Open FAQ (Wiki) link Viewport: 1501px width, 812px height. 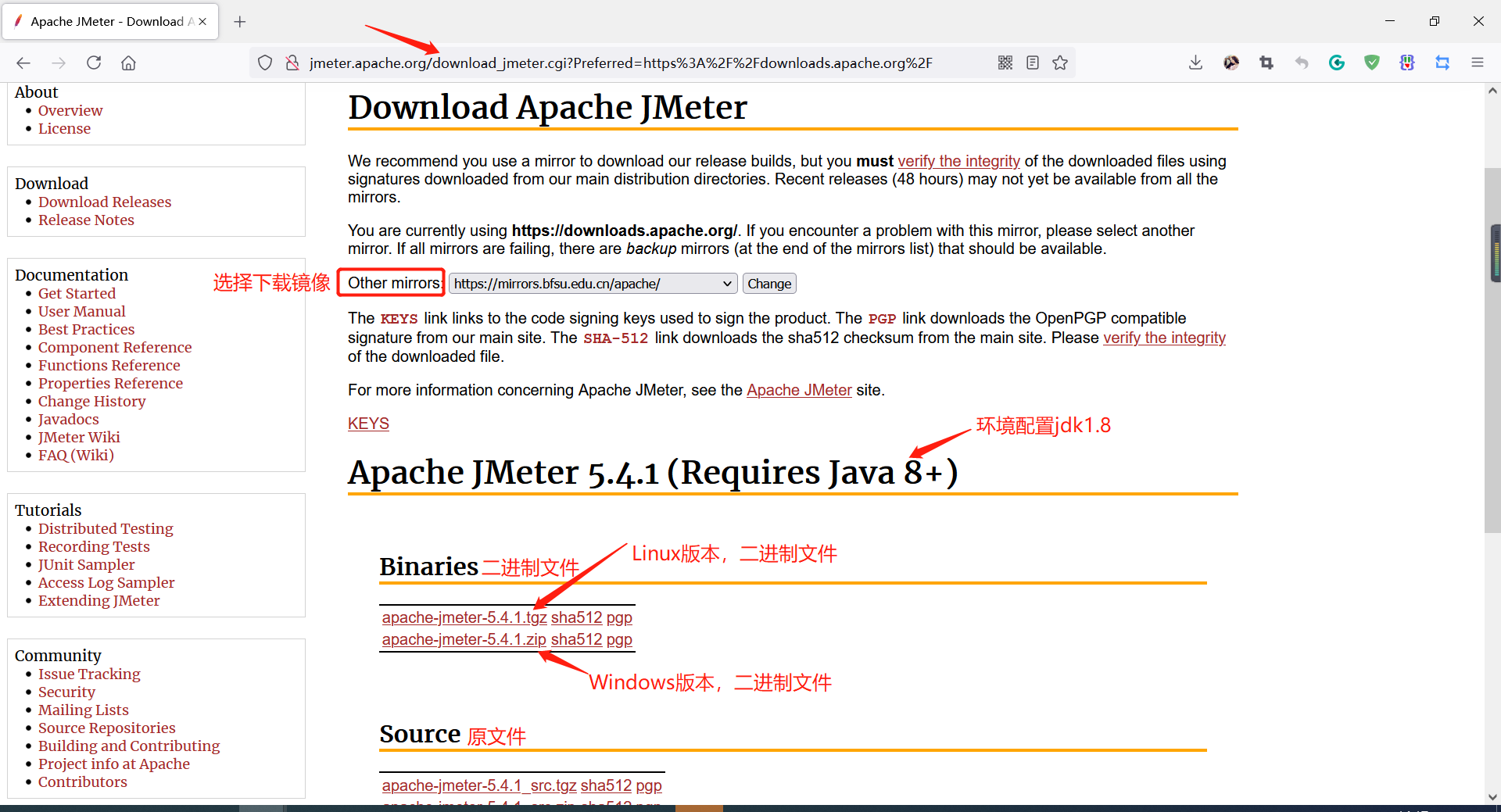[x=76, y=455]
